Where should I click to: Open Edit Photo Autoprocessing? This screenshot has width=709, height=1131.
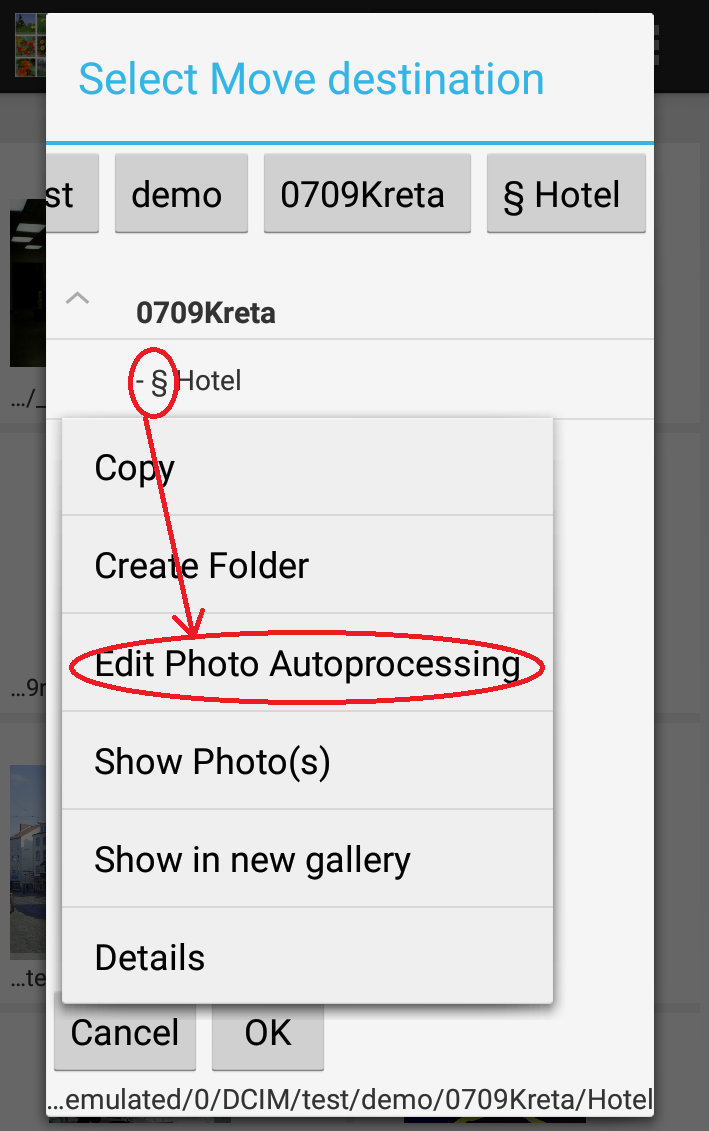tap(307, 664)
